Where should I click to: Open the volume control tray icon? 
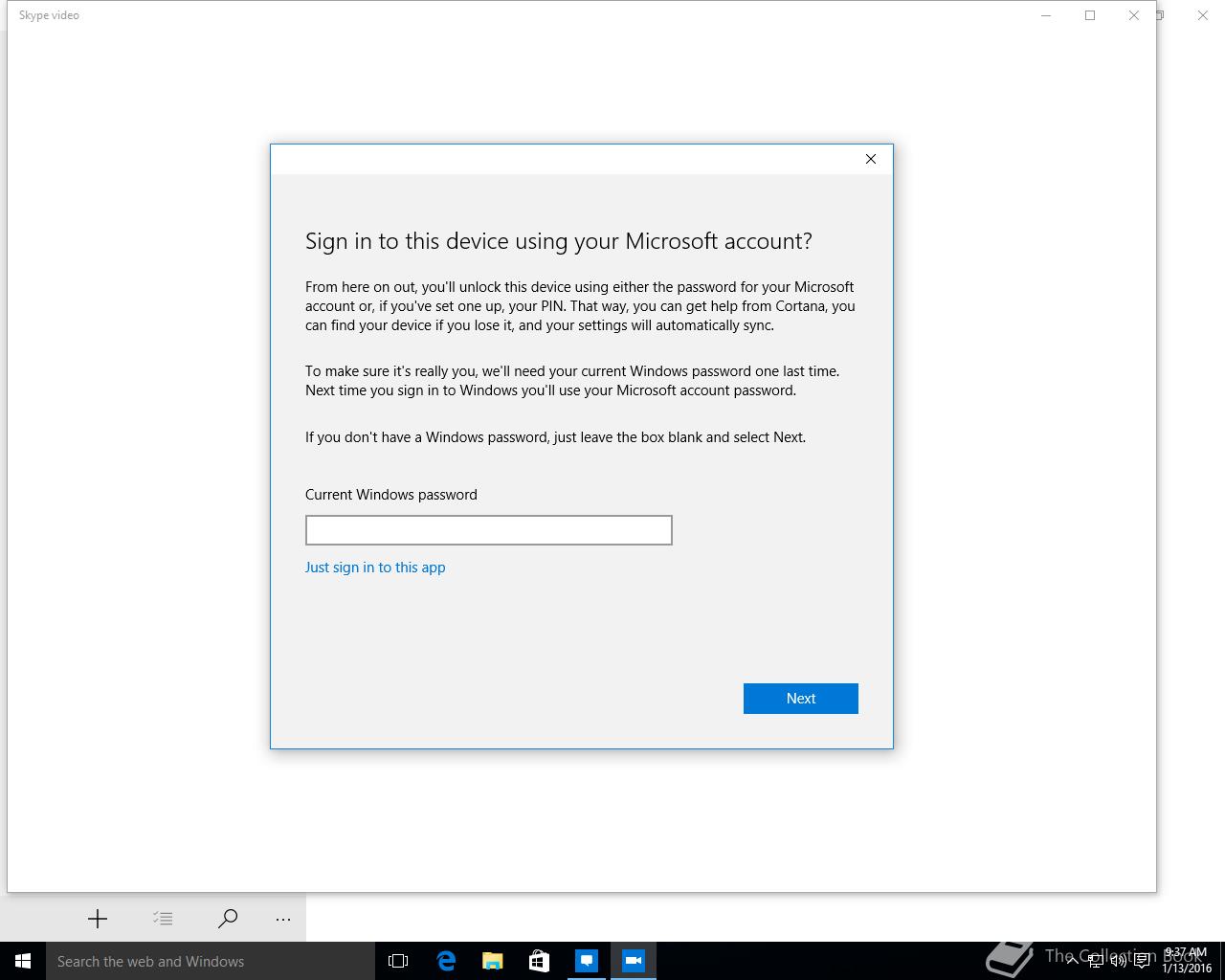[1119, 961]
